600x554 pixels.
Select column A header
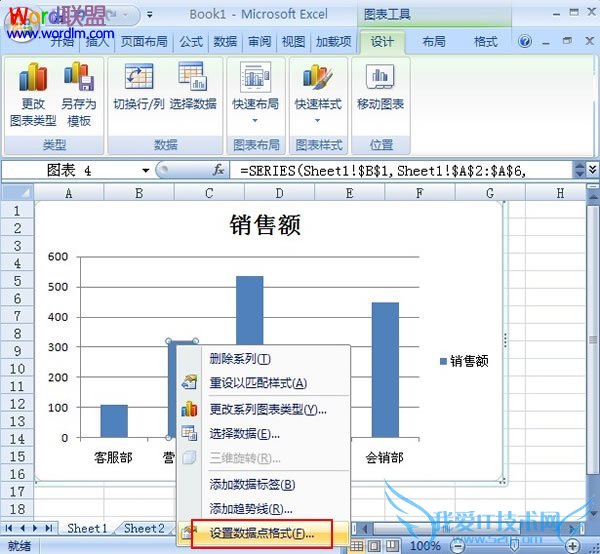tap(68, 193)
